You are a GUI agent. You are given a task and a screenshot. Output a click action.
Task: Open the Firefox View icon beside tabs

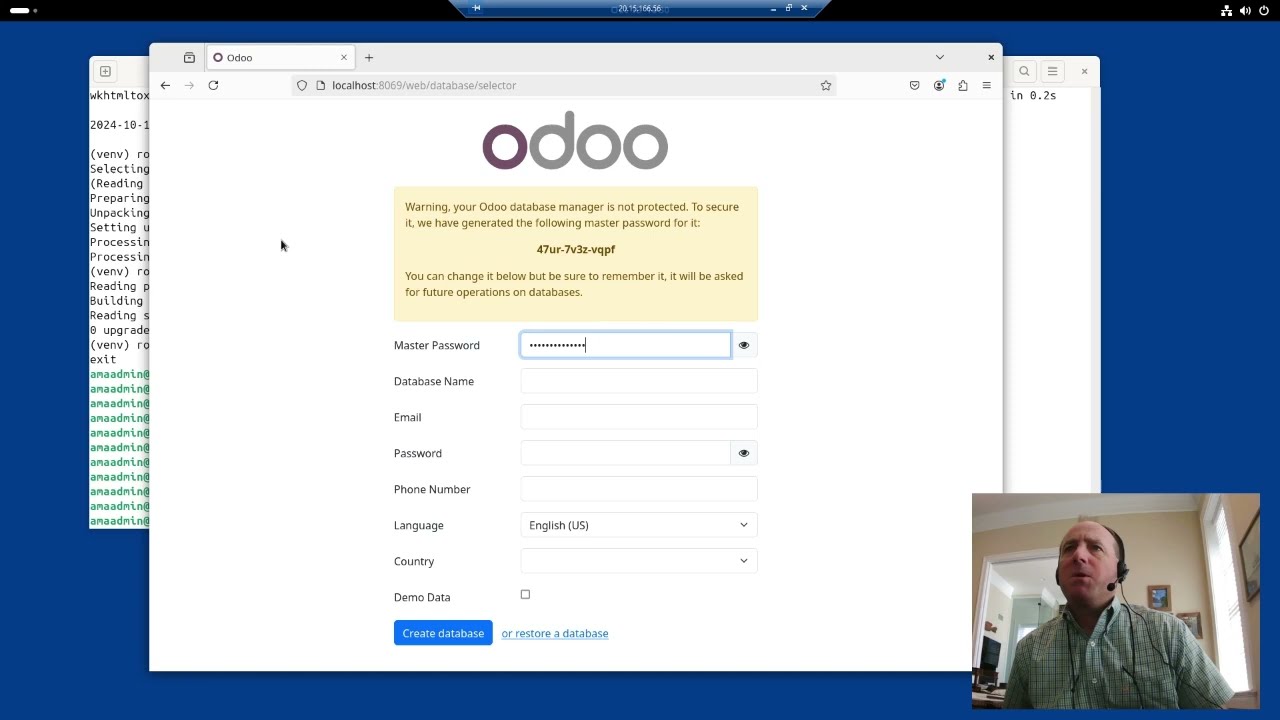(189, 57)
